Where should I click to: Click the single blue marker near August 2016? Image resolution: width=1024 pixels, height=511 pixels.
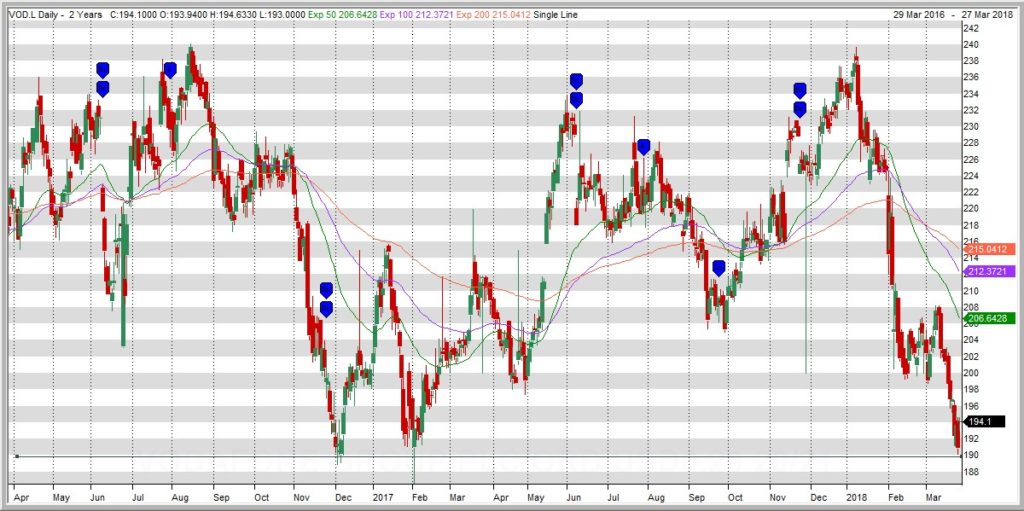[170, 70]
